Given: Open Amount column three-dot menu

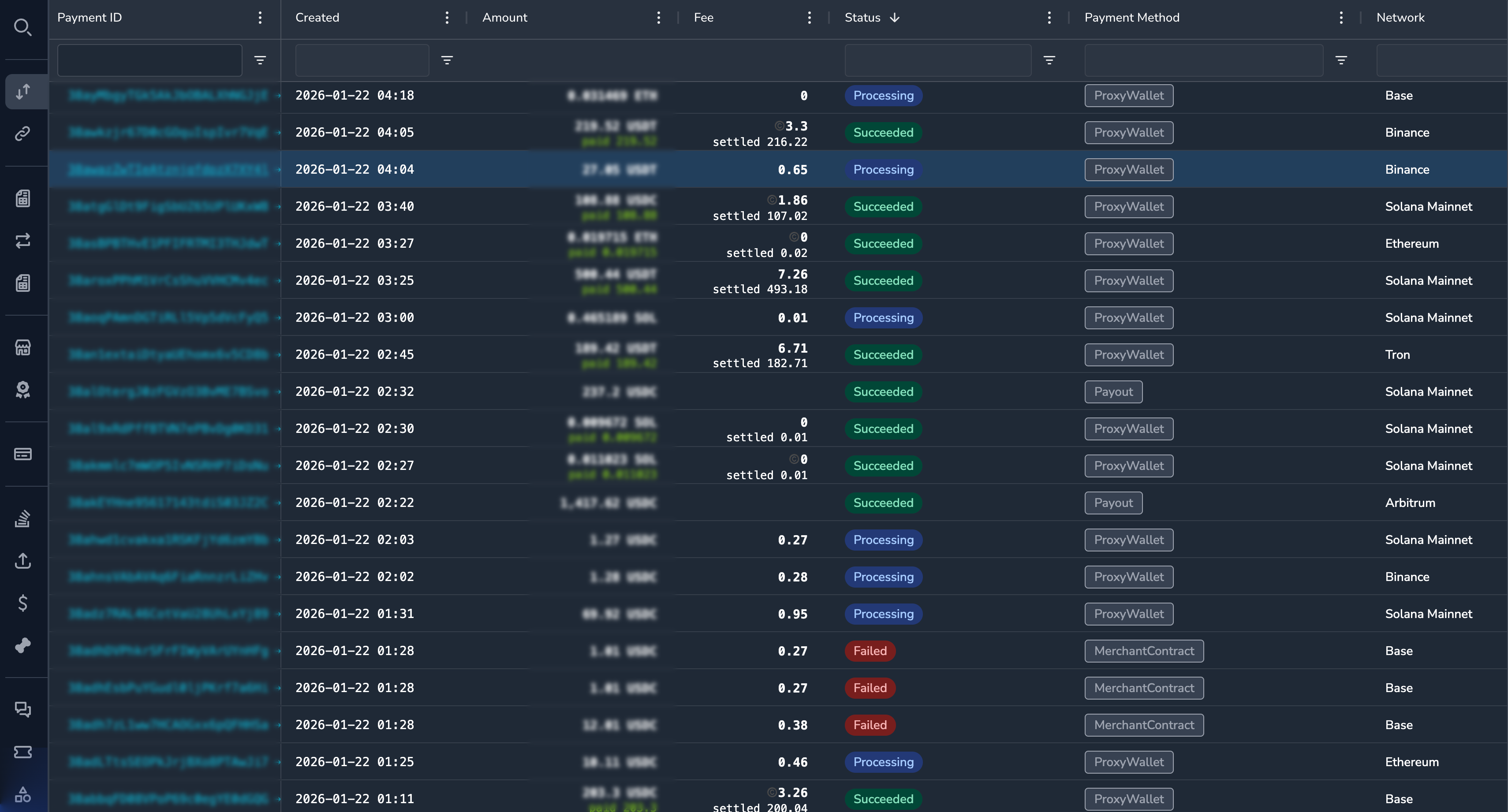Looking at the screenshot, I should [659, 18].
